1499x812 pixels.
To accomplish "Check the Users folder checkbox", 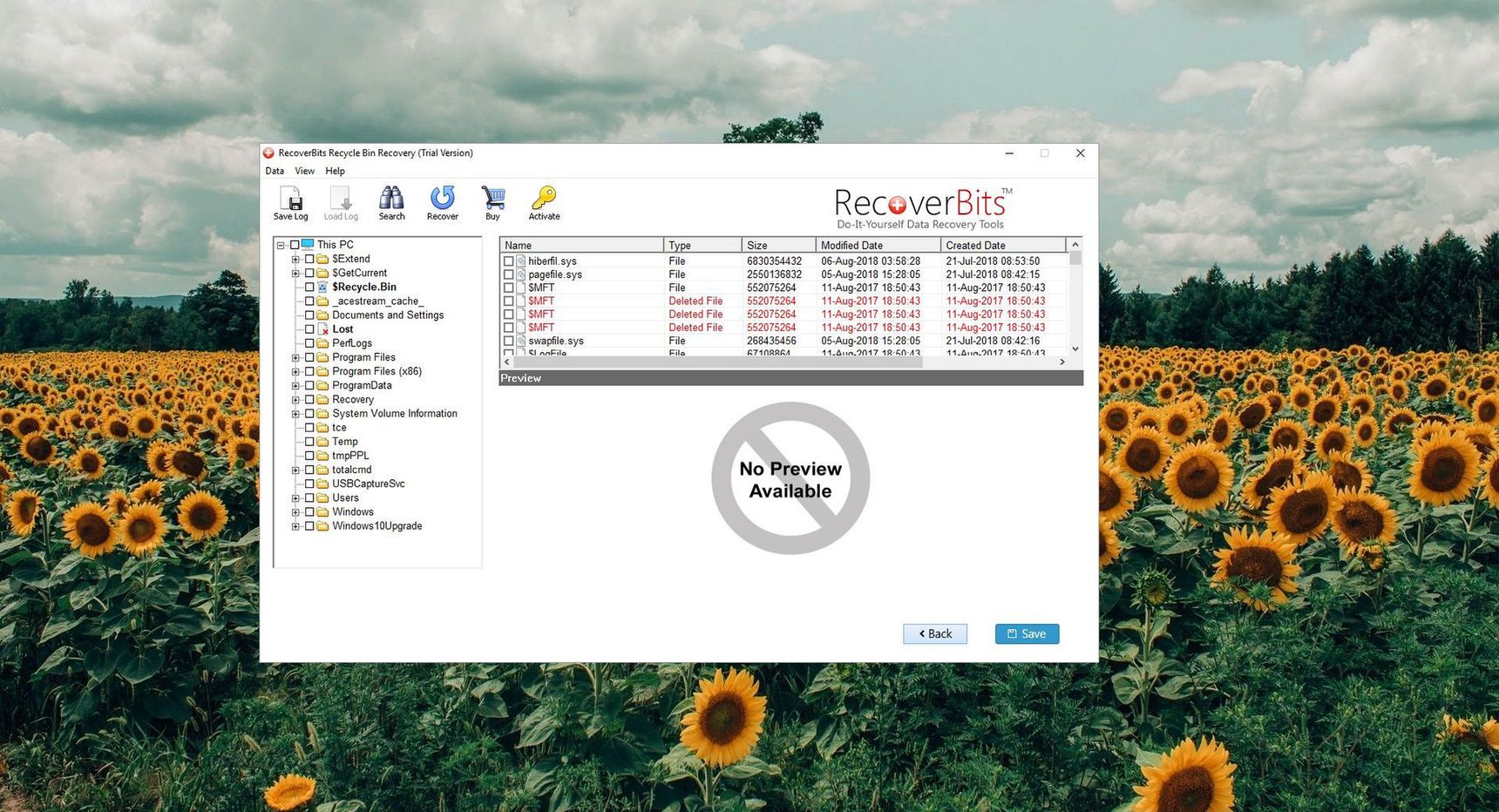I will pos(309,498).
